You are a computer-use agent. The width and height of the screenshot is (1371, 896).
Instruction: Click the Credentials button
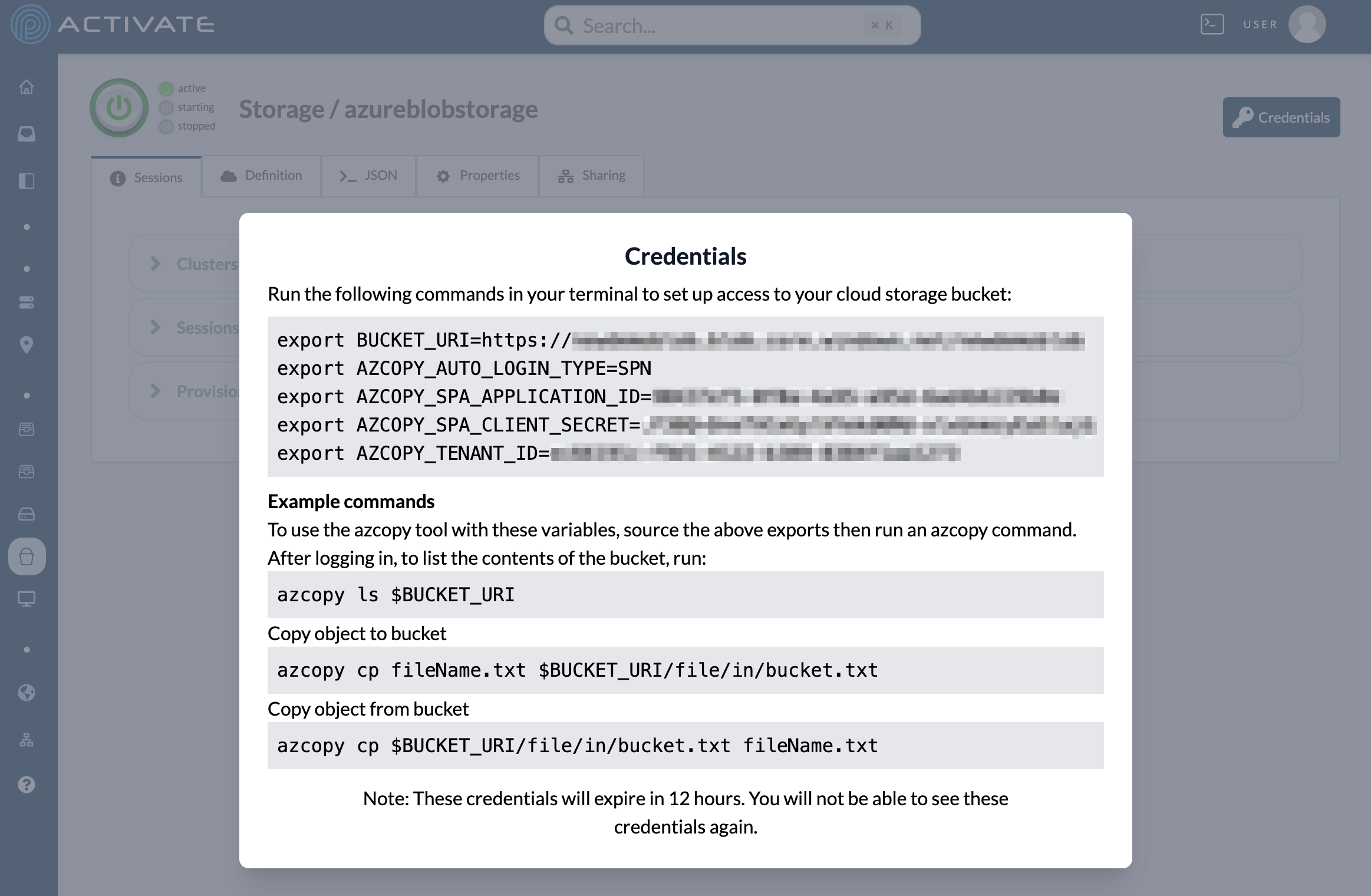point(1281,117)
